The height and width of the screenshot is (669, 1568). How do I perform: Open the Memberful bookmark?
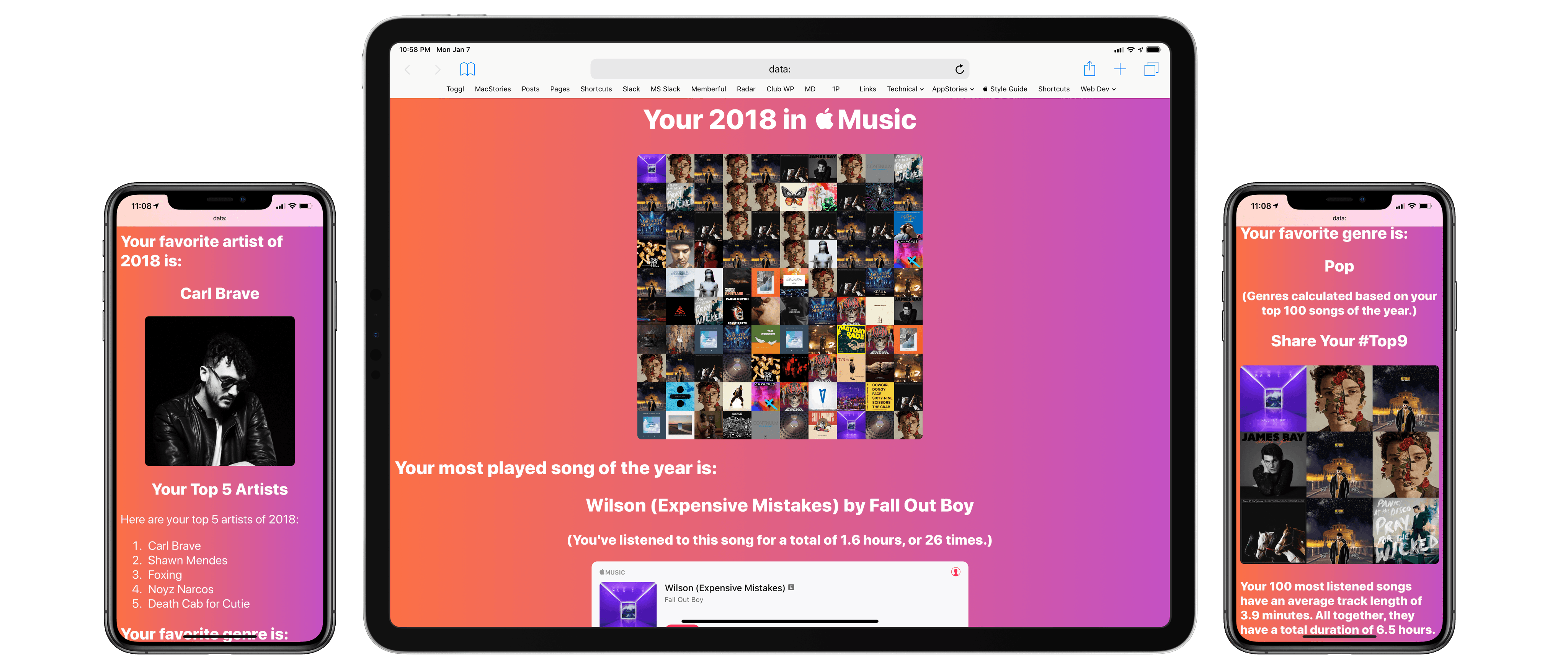pos(709,89)
